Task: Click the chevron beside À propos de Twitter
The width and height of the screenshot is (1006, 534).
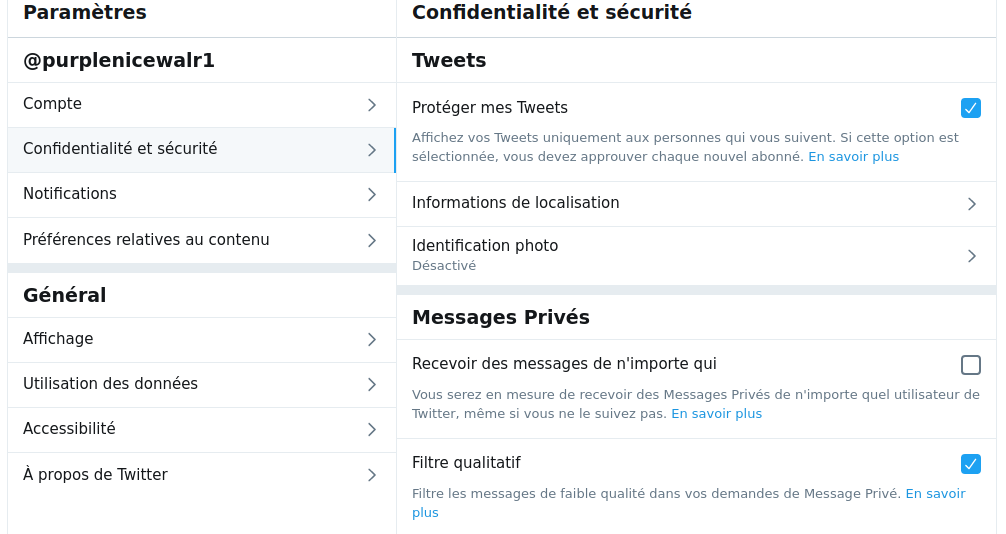Action: click(x=372, y=475)
